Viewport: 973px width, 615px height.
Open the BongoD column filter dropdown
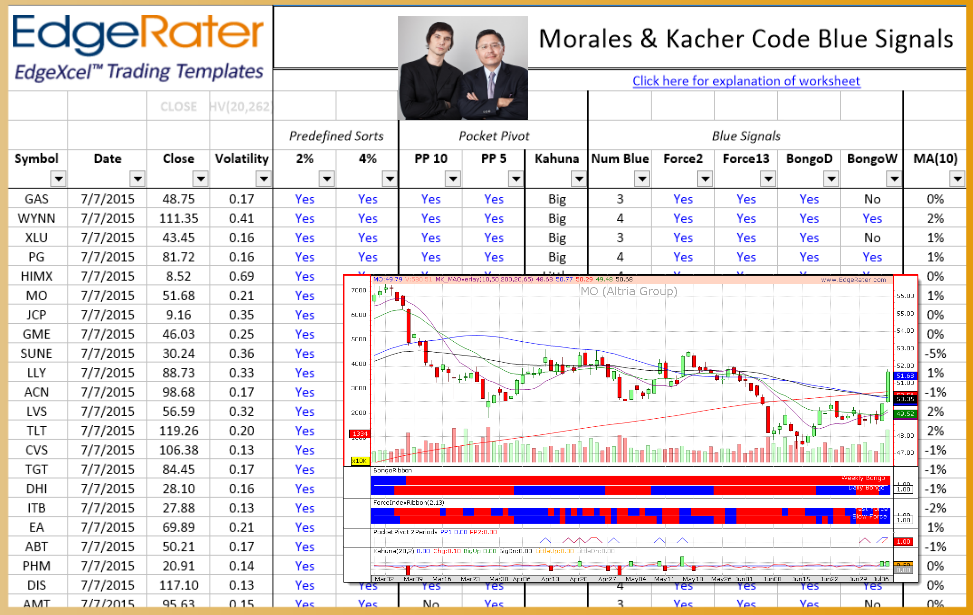(x=831, y=179)
